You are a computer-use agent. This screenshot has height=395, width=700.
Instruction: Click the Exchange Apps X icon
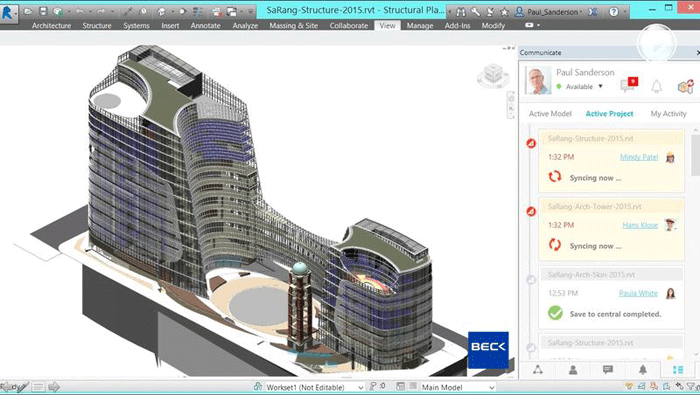point(593,12)
